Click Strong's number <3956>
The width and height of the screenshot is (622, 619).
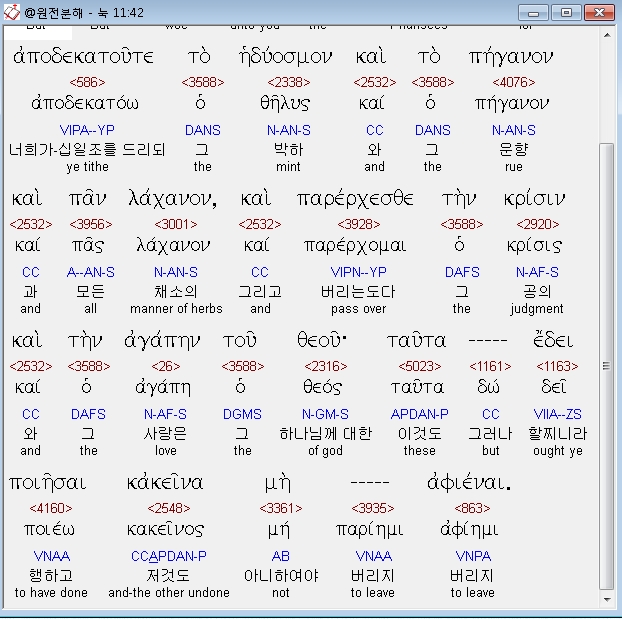click(91, 224)
